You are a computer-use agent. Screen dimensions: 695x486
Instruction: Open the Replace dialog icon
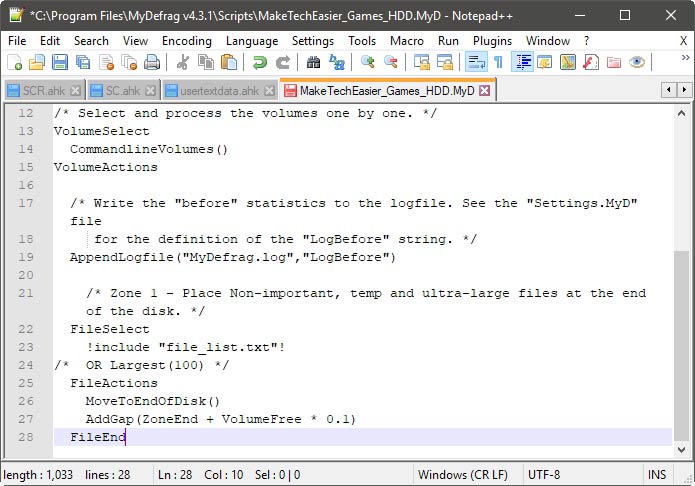[x=336, y=63]
